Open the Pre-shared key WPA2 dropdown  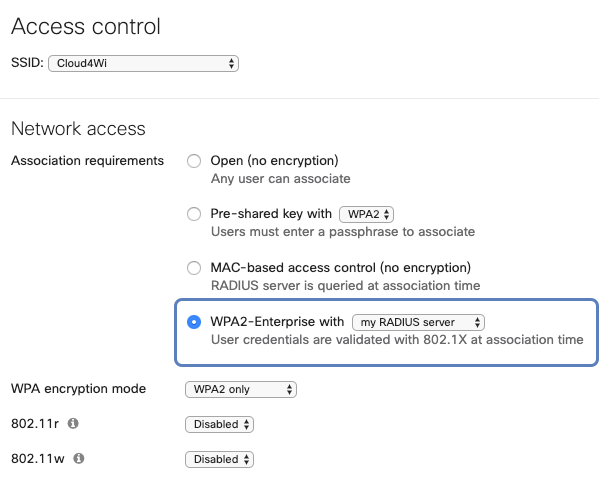pyautogui.click(x=366, y=214)
